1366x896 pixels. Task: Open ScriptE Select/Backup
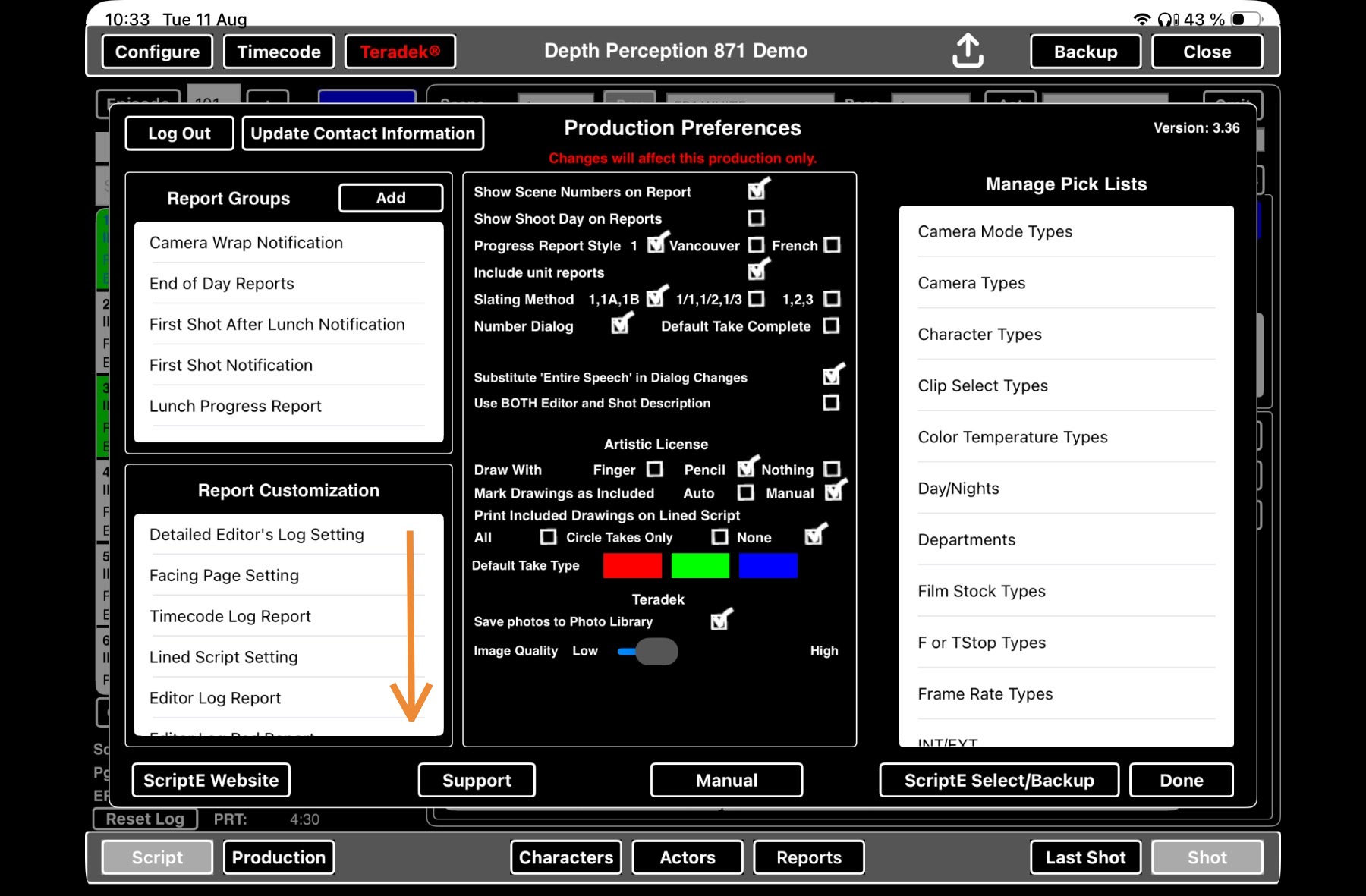[999, 780]
